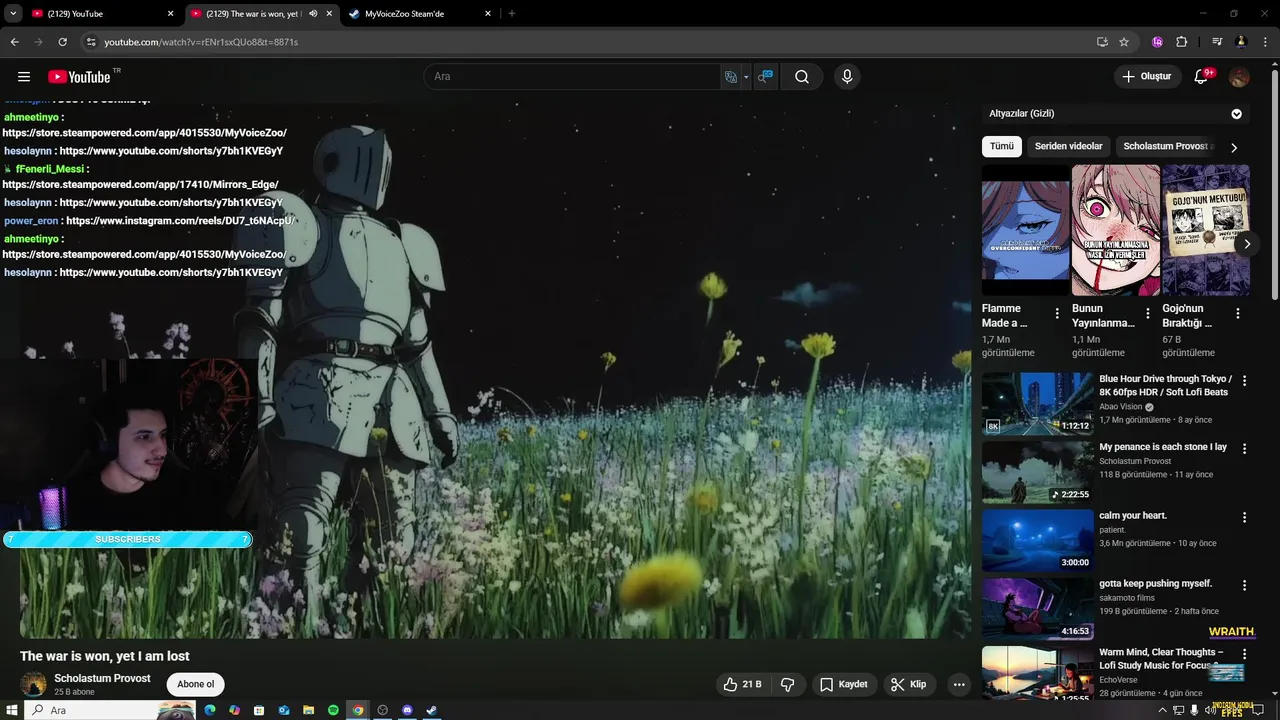Open the Windows Start menu
This screenshot has width=1280, height=720.
click(x=11, y=710)
